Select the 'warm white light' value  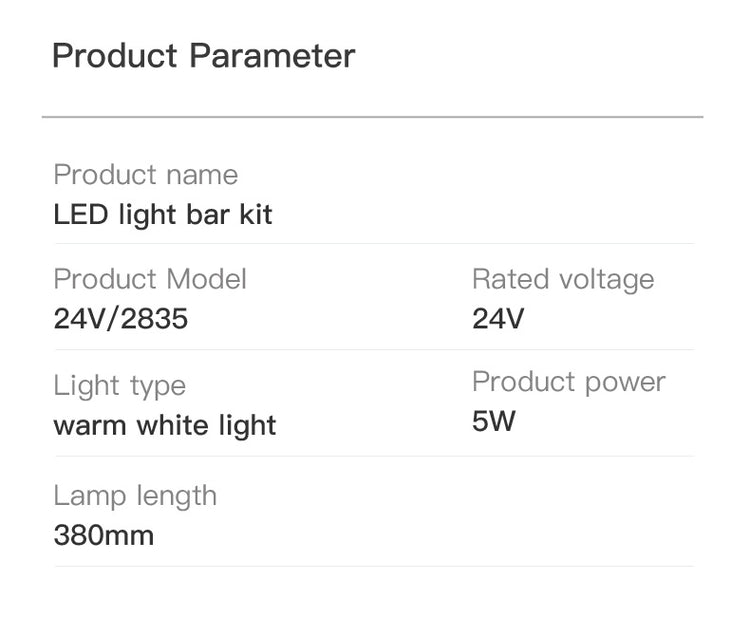coord(164,426)
